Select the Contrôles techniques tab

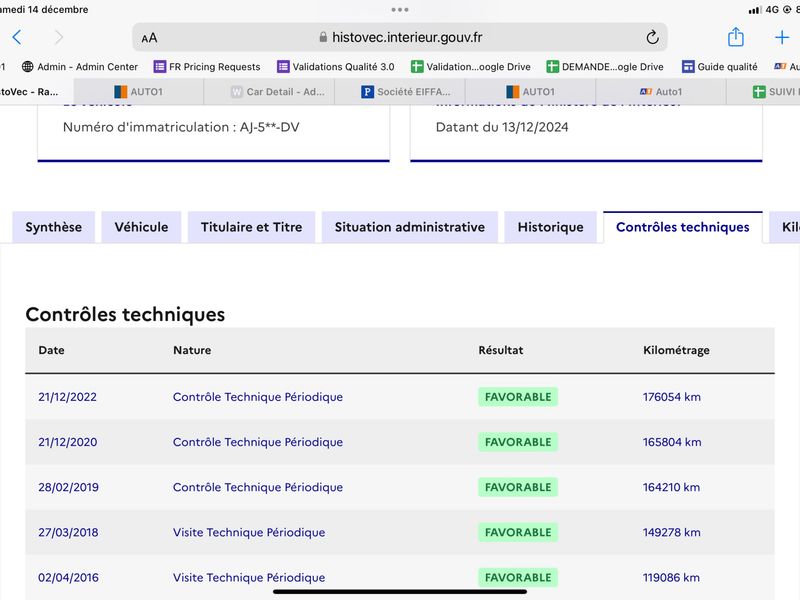point(683,227)
